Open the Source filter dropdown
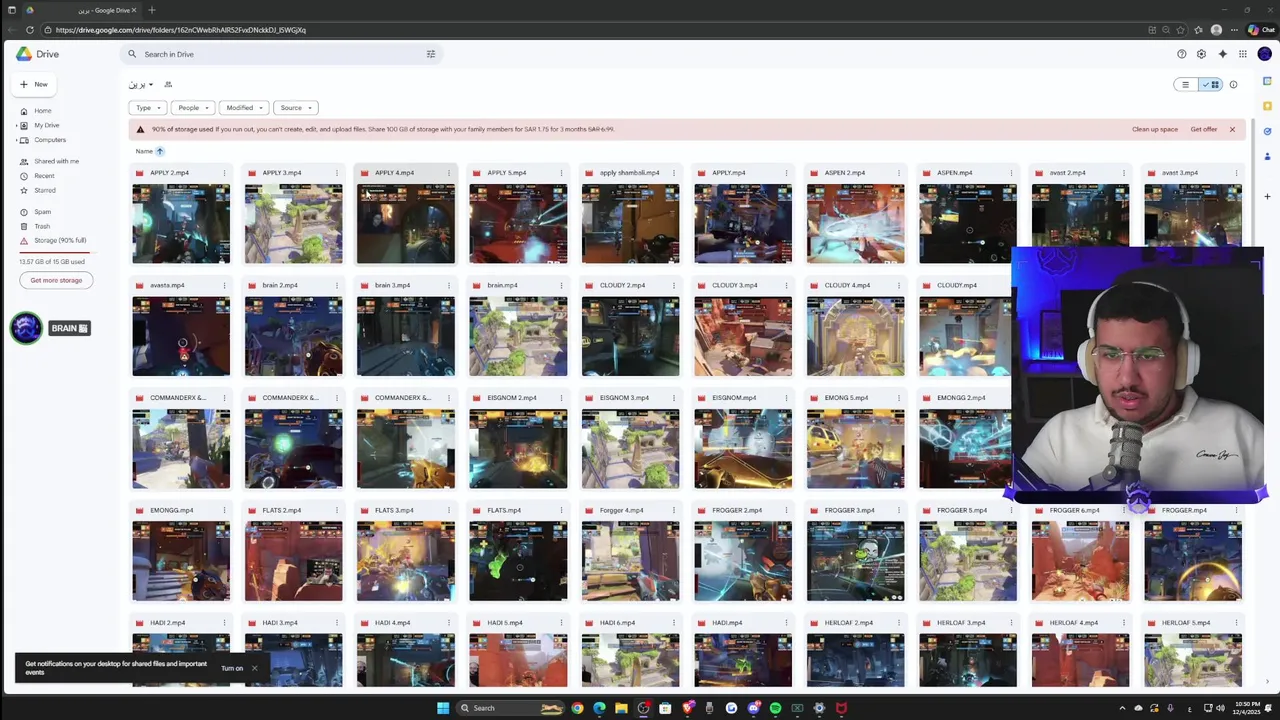Viewport: 1280px width, 720px height. 295,108
